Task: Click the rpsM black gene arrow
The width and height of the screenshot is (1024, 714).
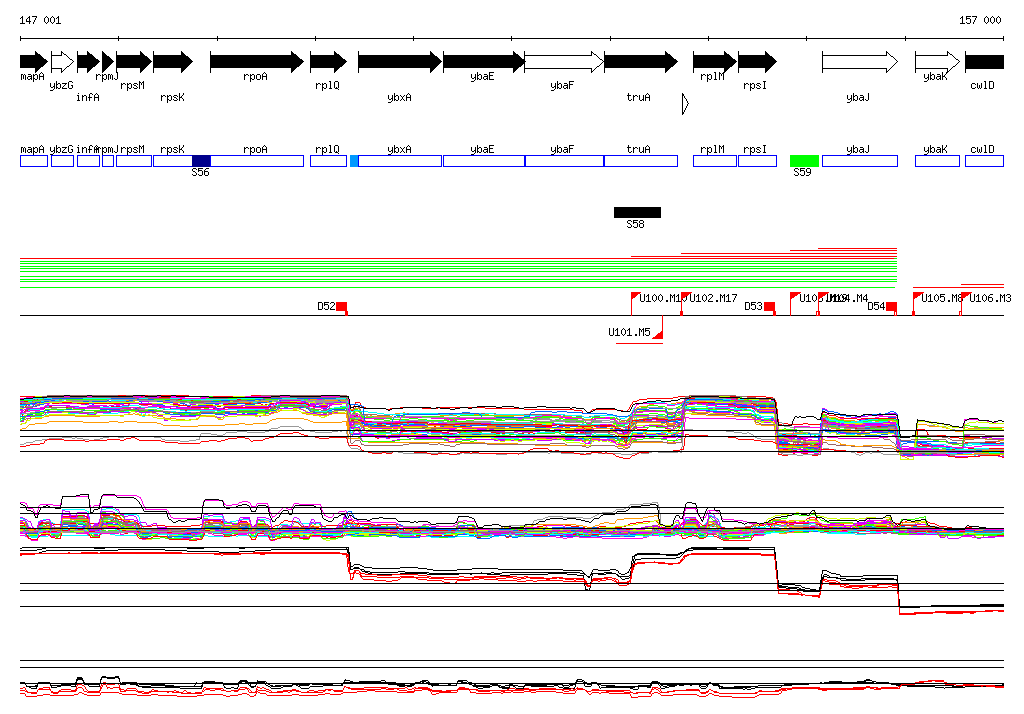Action: coord(134,62)
